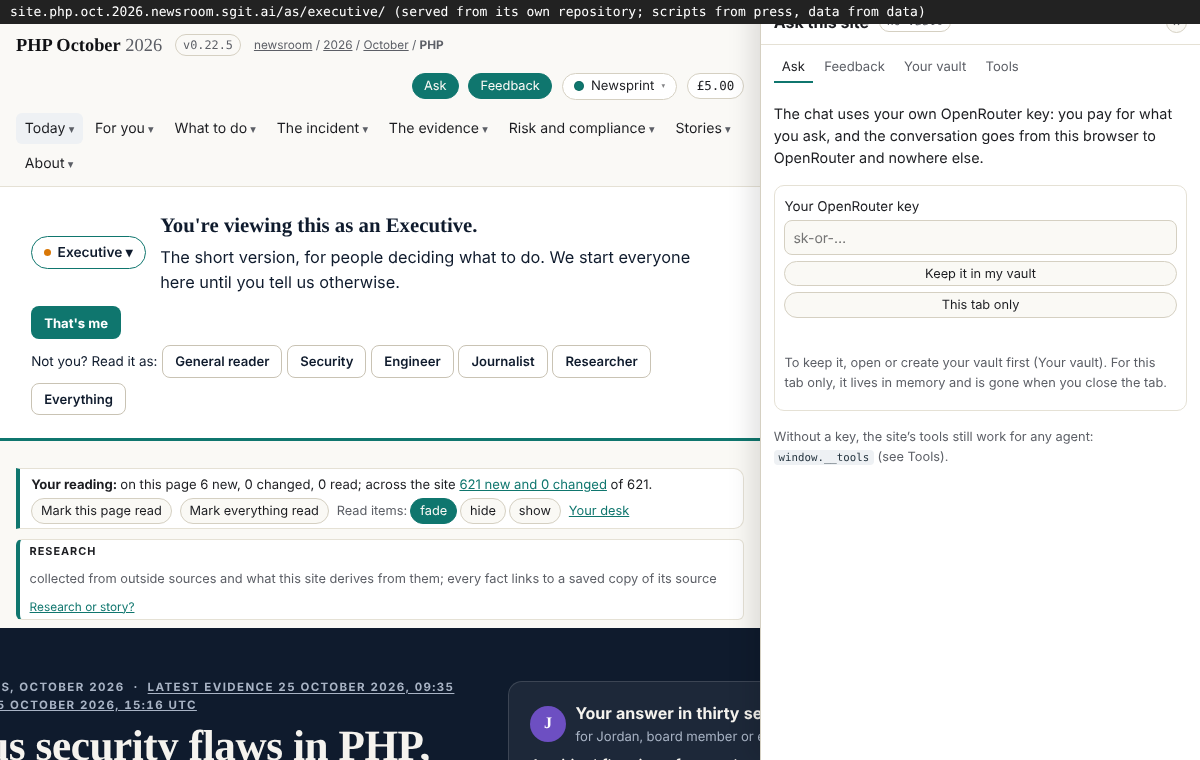Click the green Feedback button in the header
The width and height of the screenshot is (1200, 760).
tap(510, 86)
